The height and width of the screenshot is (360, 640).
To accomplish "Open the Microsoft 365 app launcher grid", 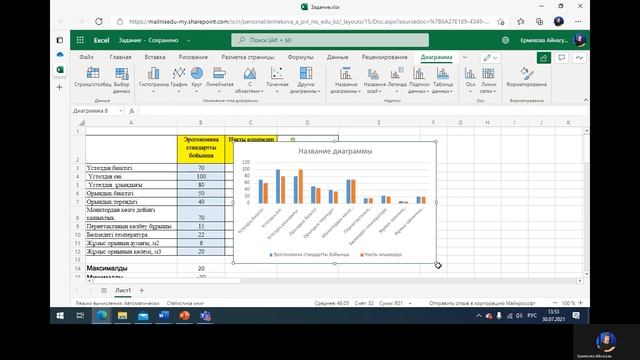I will [80, 40].
